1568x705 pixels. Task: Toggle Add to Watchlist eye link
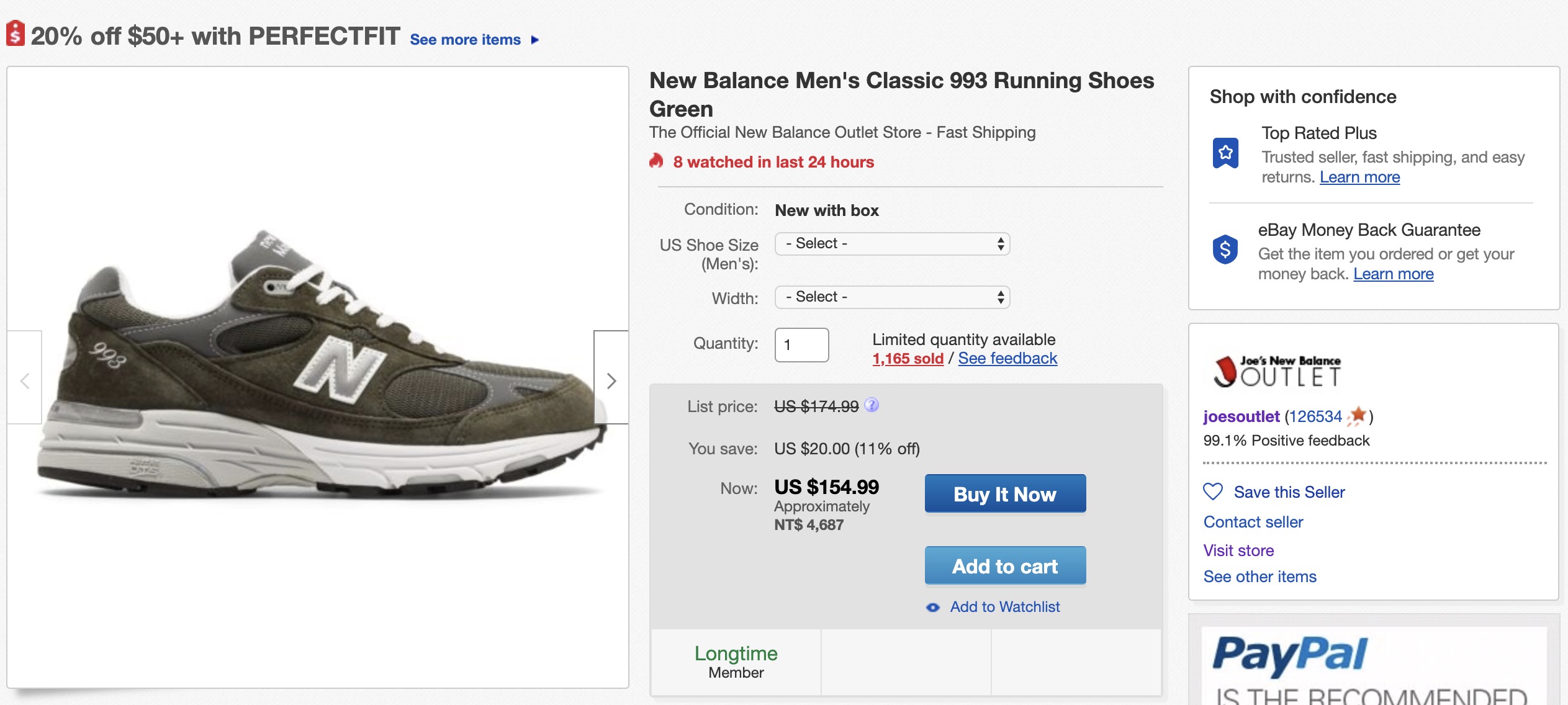click(1004, 606)
